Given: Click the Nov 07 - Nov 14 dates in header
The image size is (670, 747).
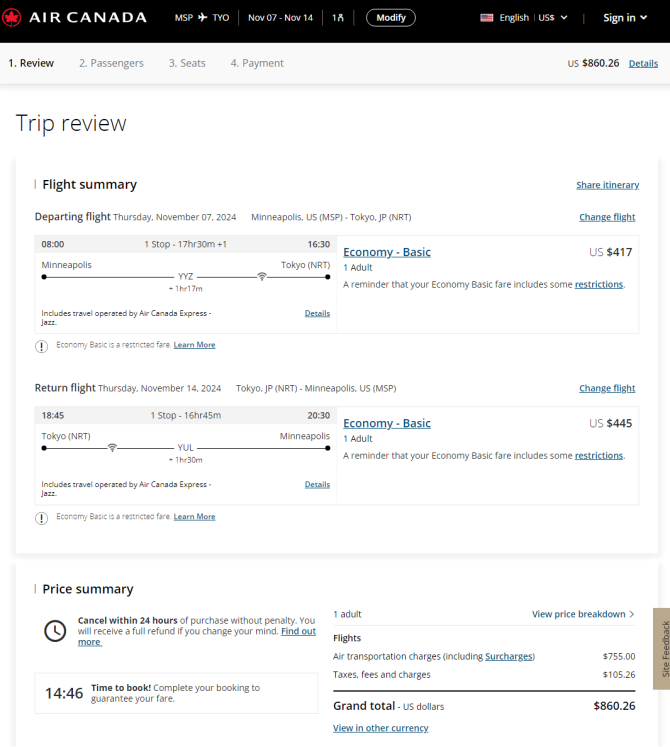Looking at the screenshot, I should click(280, 18).
